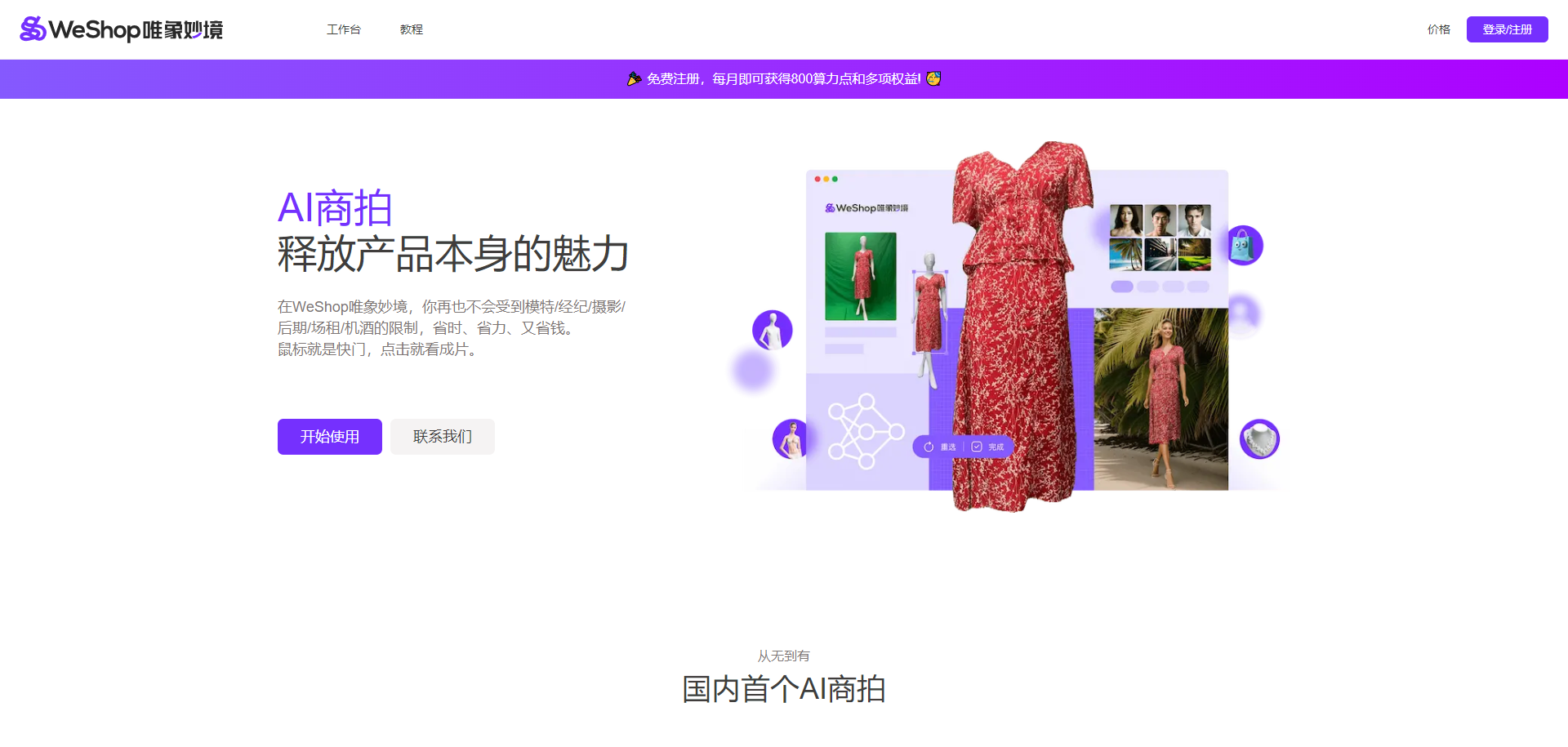
Task: Open the 工作台 menu item
Action: (x=343, y=29)
